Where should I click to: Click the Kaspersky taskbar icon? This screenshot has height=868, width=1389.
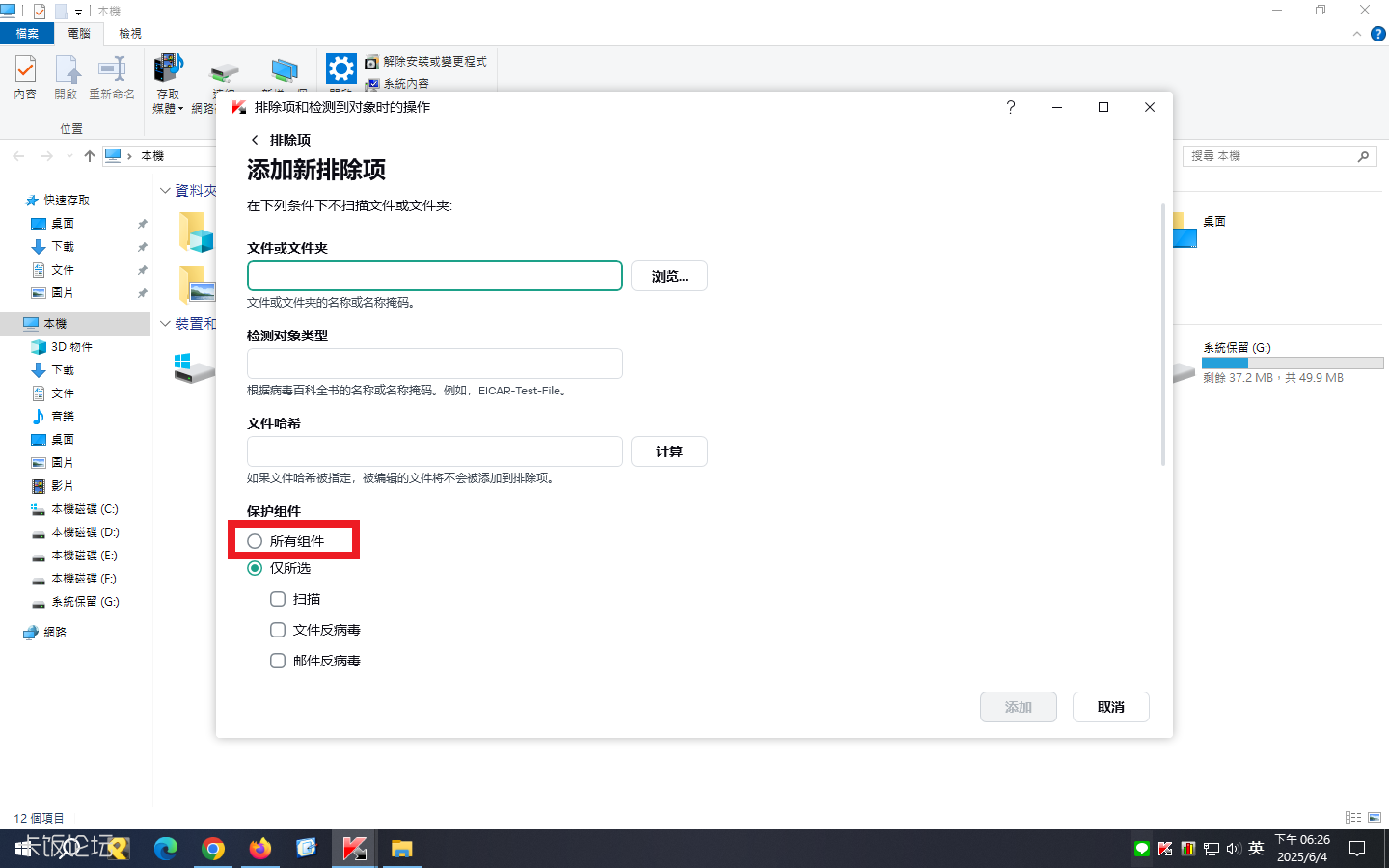tap(354, 849)
